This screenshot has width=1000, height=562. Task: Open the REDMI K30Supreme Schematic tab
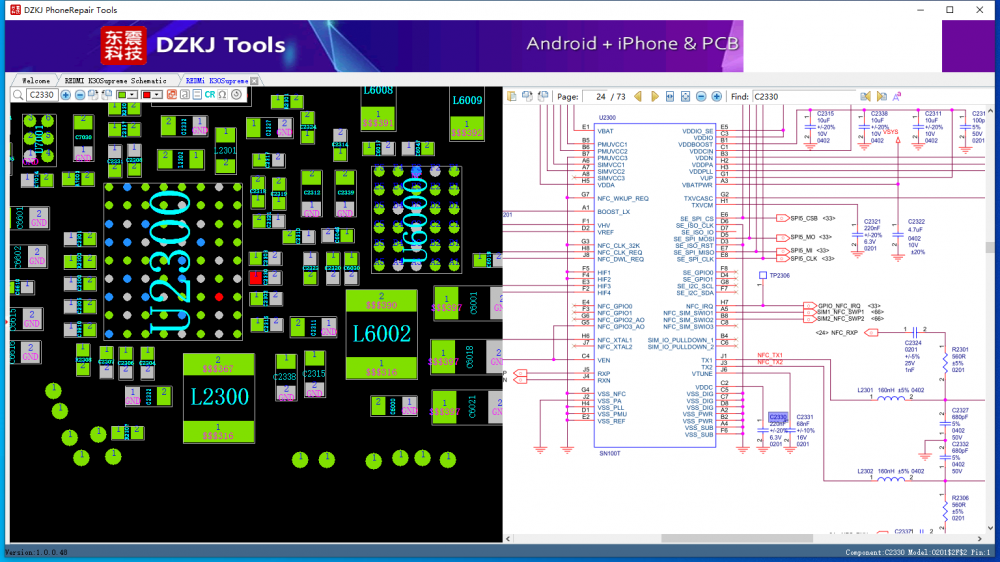(115, 80)
